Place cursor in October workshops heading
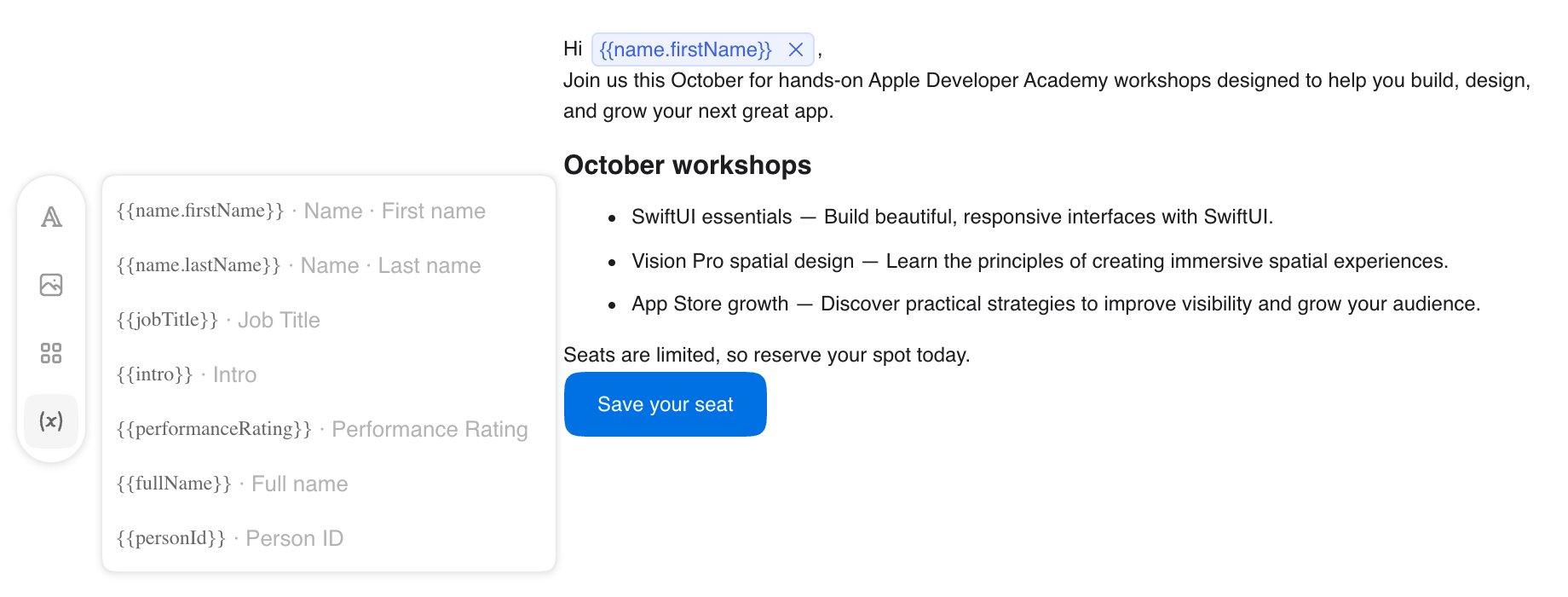The width and height of the screenshot is (1568, 597). [688, 165]
